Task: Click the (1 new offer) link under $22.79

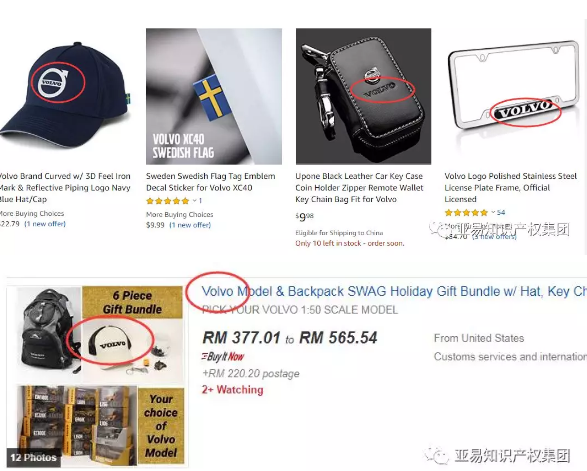Action: (x=45, y=224)
